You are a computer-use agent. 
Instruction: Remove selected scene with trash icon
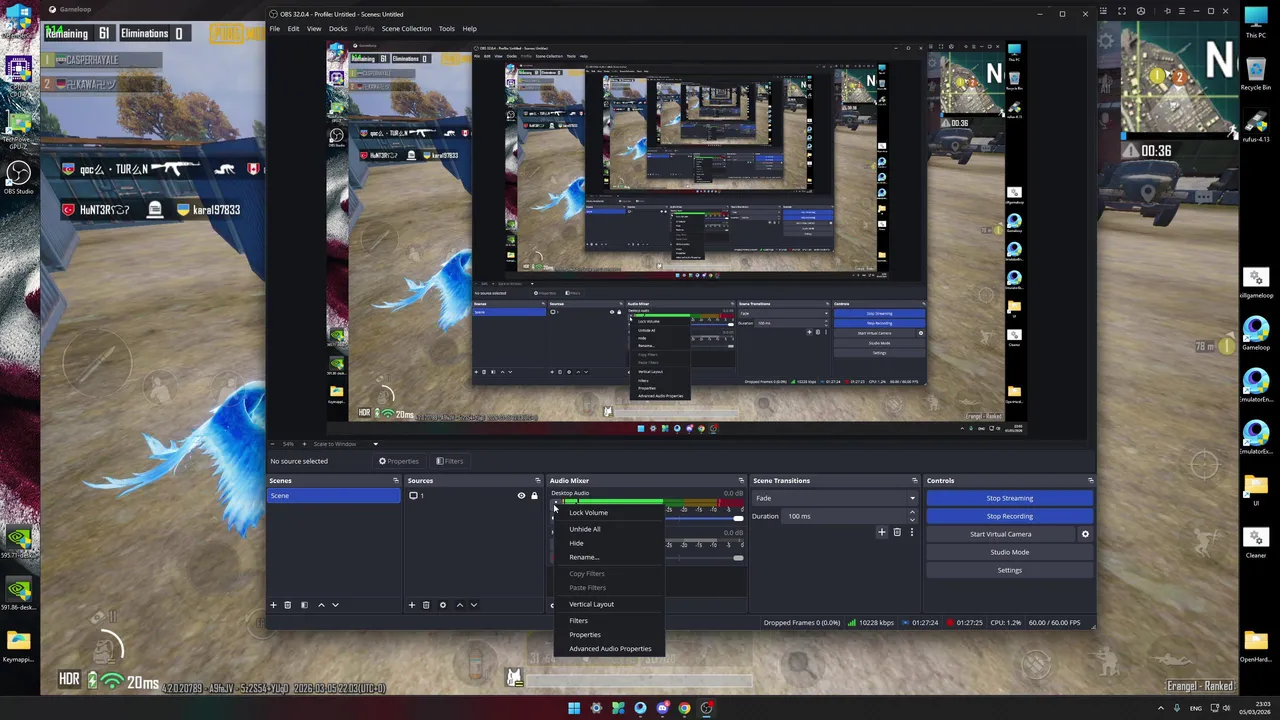pyautogui.click(x=288, y=605)
